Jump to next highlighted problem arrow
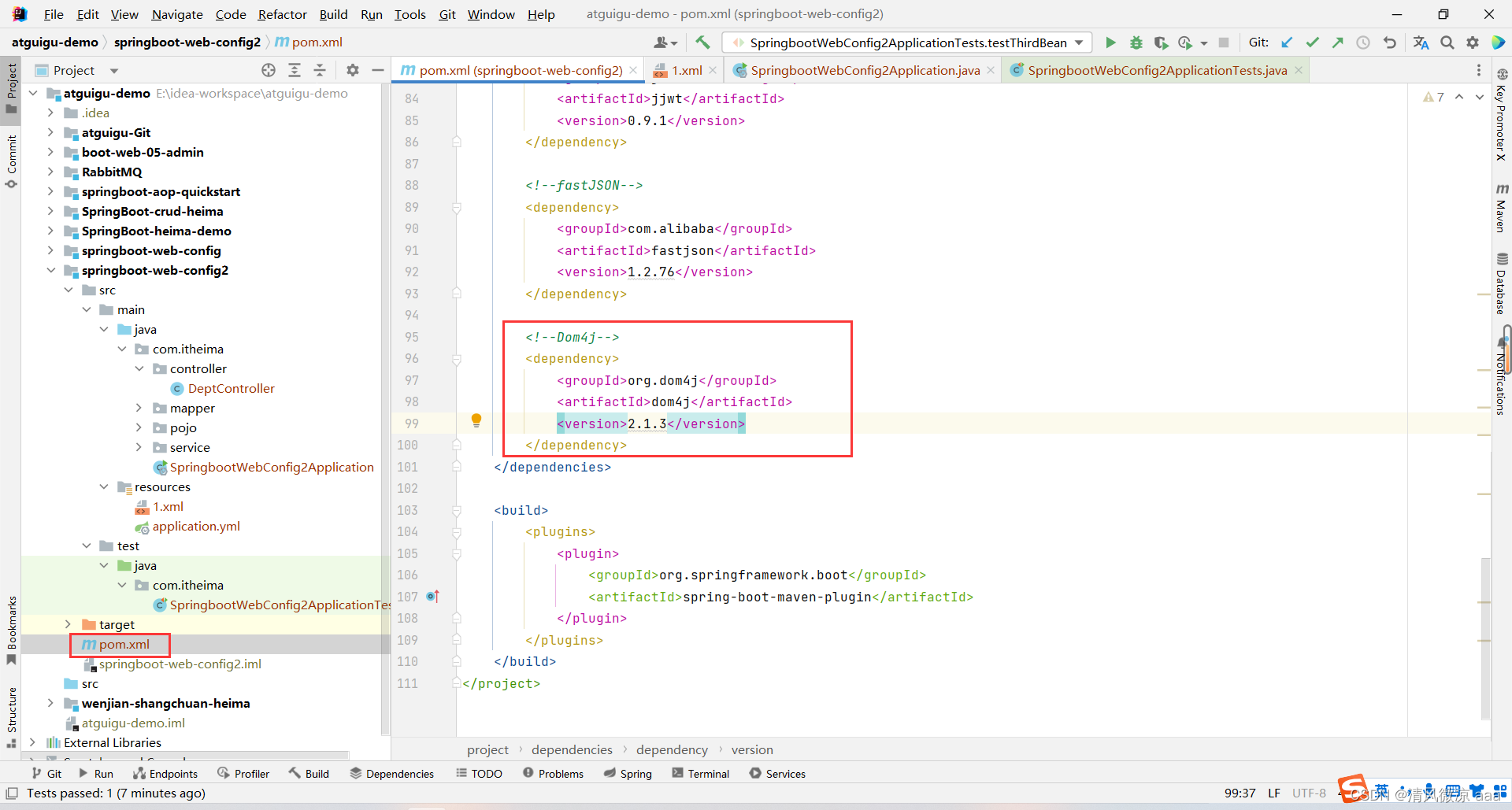 coord(1480,97)
